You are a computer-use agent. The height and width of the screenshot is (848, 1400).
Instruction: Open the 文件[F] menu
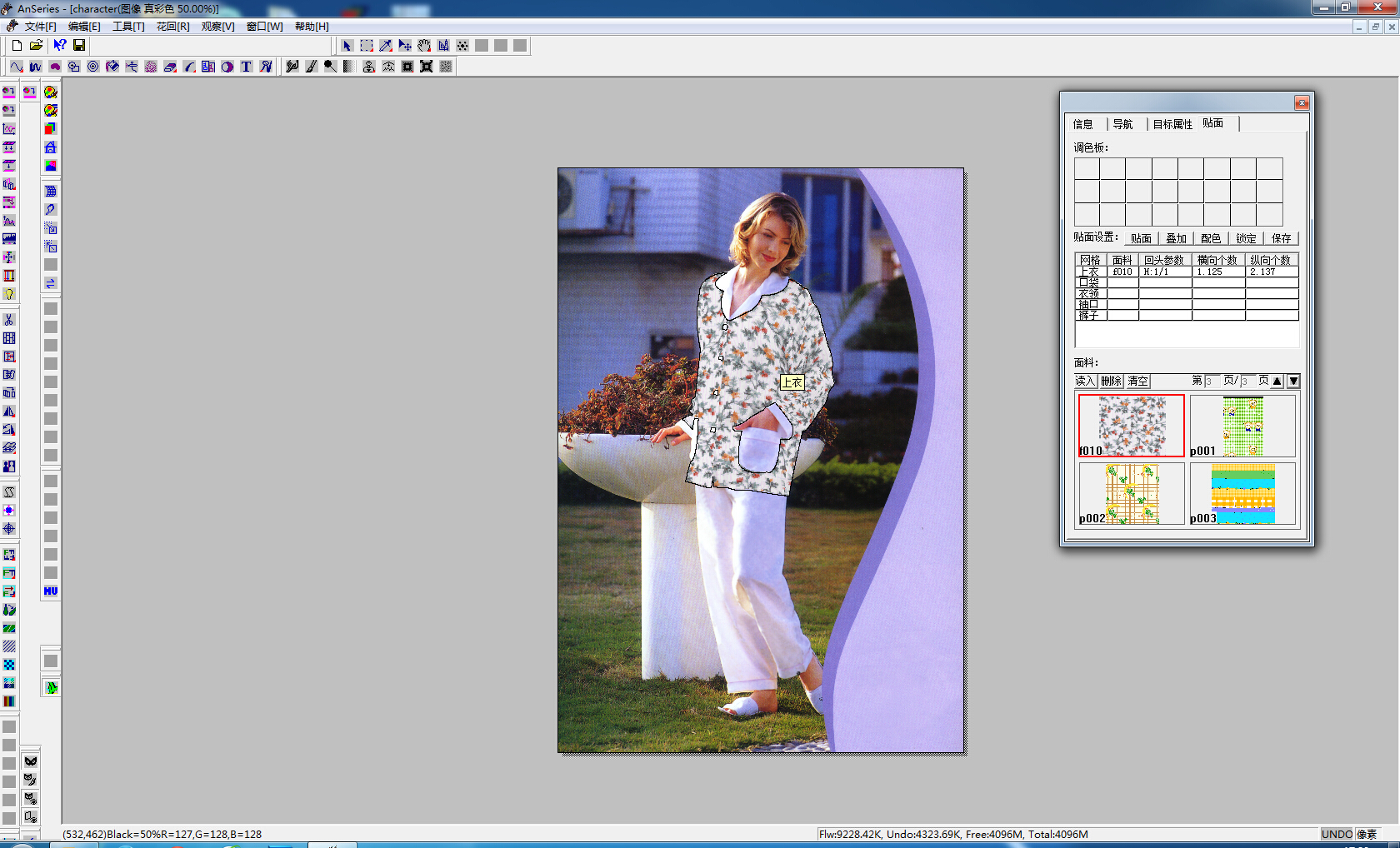coord(40,27)
